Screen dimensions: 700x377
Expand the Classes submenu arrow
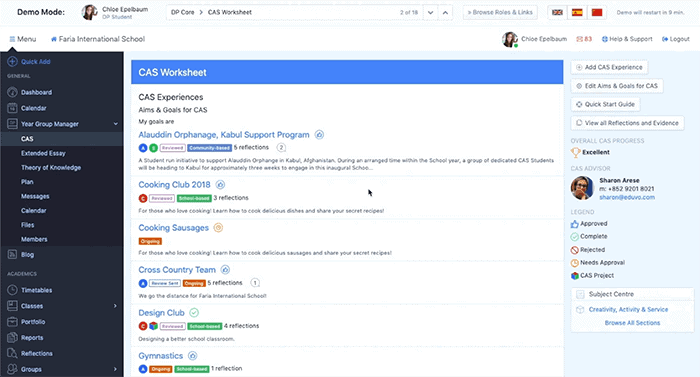click(115, 306)
